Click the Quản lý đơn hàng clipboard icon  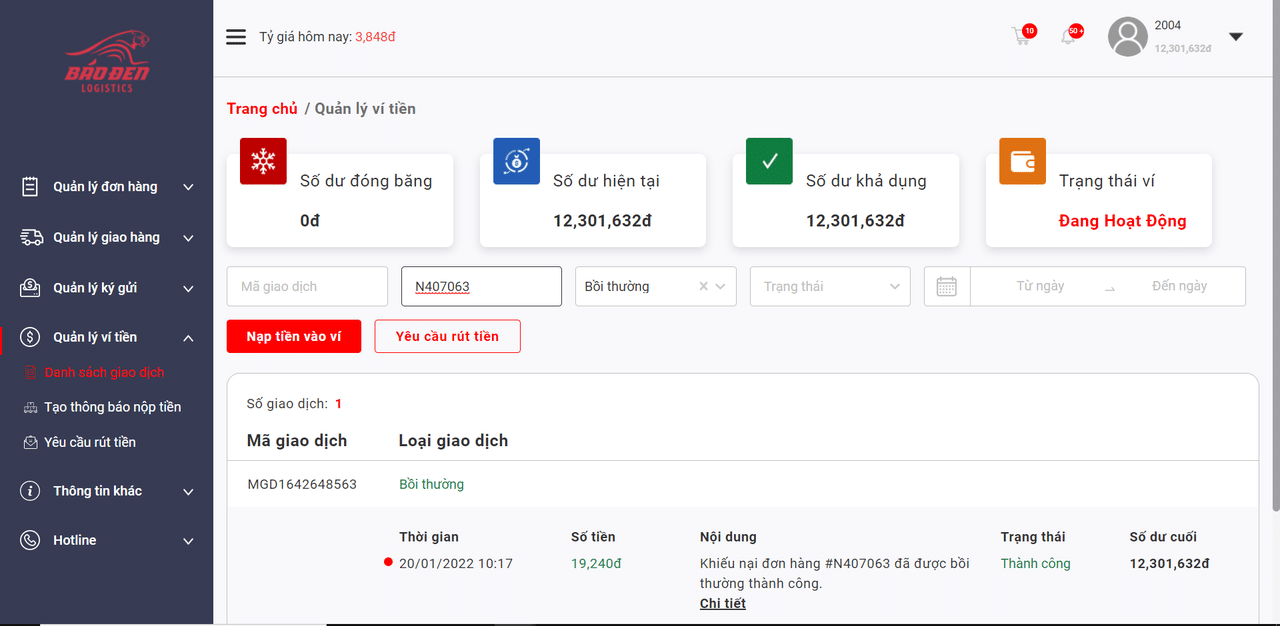click(x=30, y=187)
